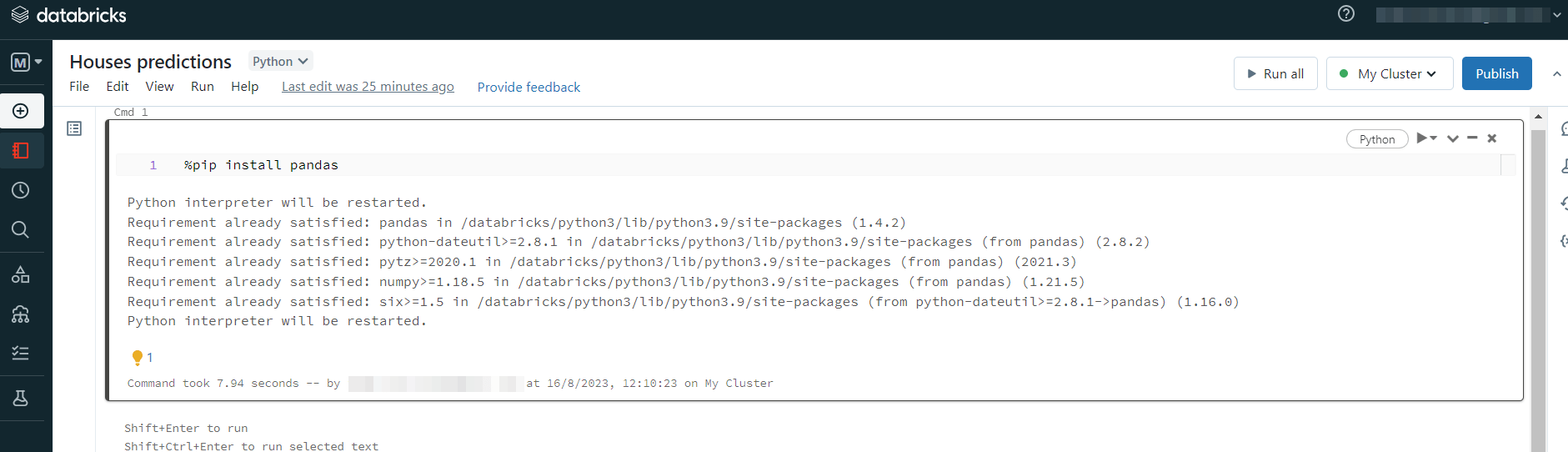The height and width of the screenshot is (452, 1568).
Task: Expand the My Cluster dropdown
Action: pyautogui.click(x=1390, y=73)
